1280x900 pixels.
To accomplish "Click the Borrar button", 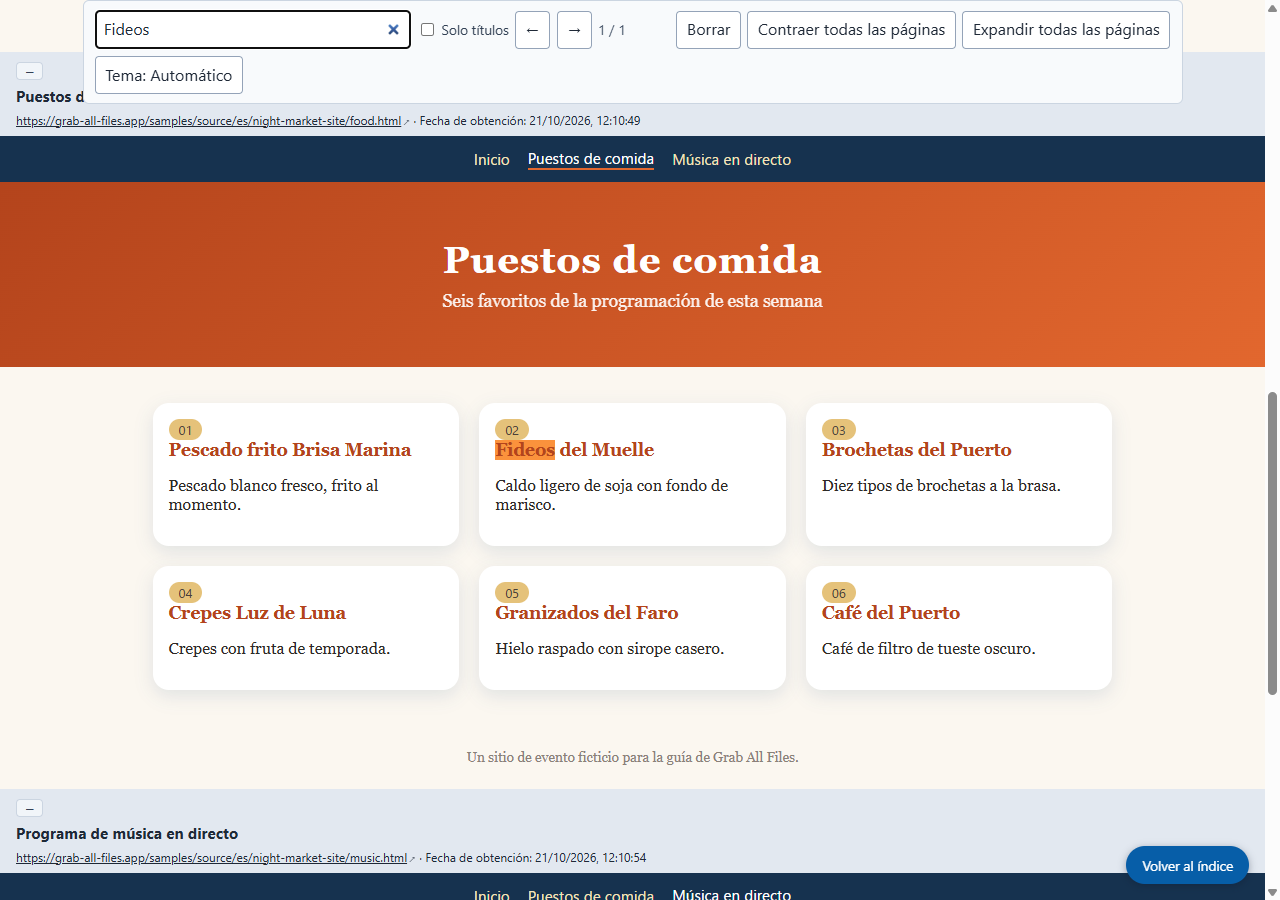I will (709, 30).
